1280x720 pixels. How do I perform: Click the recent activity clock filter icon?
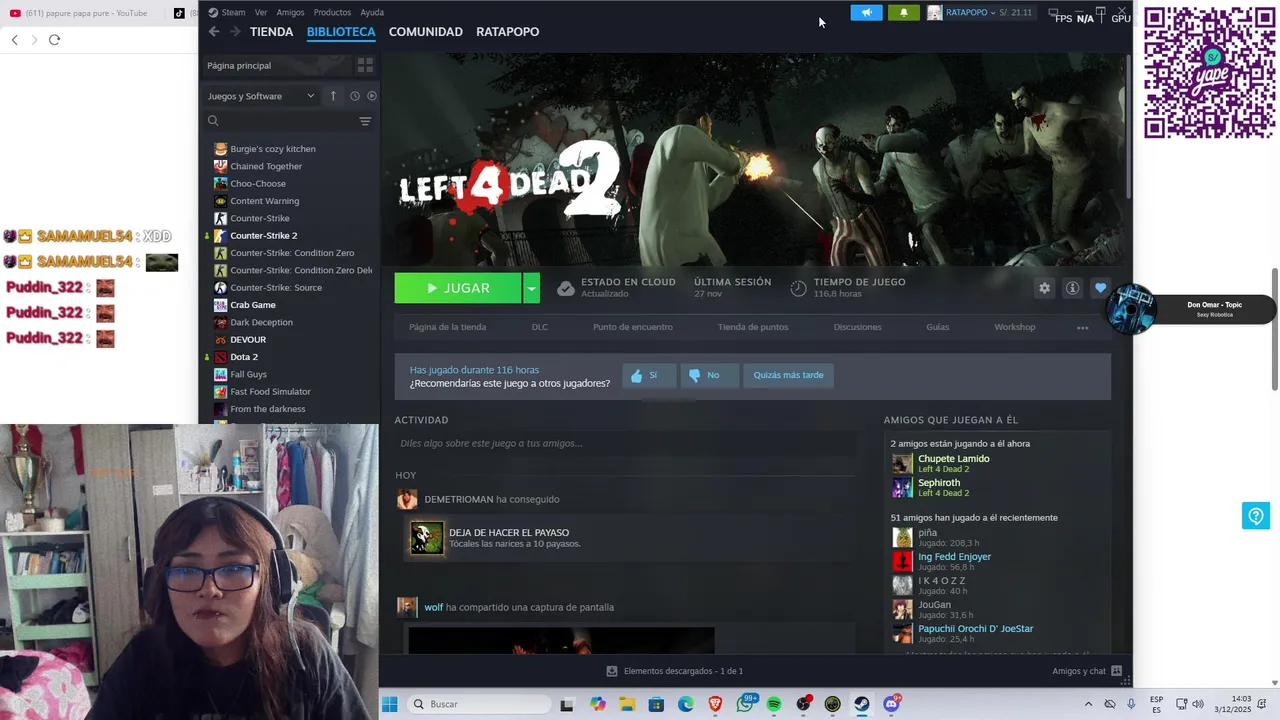click(x=354, y=96)
